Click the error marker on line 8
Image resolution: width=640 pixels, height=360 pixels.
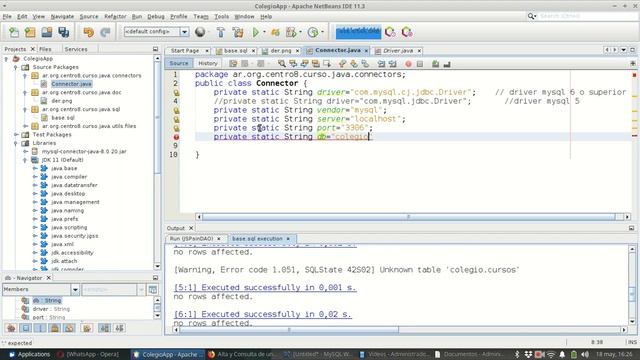[x=176, y=137]
